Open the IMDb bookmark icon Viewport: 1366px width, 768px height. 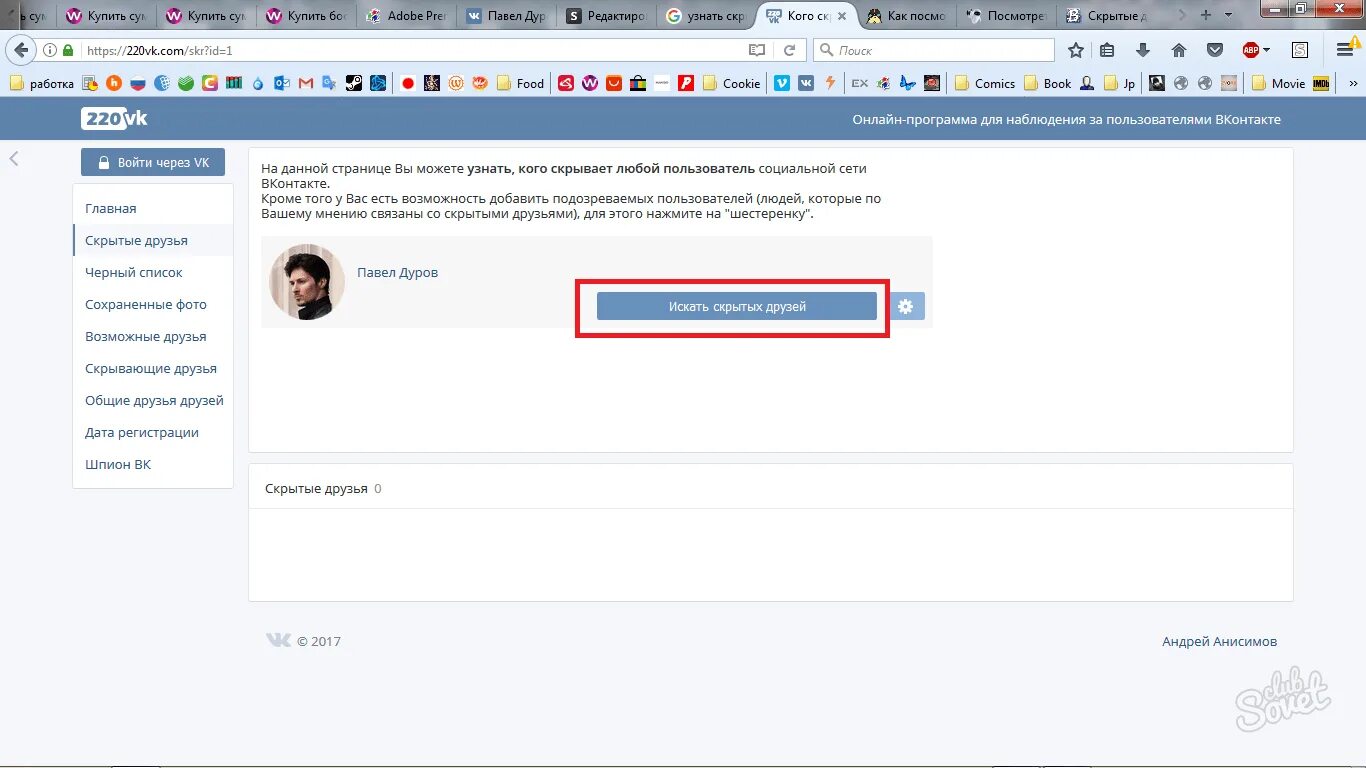(1320, 84)
